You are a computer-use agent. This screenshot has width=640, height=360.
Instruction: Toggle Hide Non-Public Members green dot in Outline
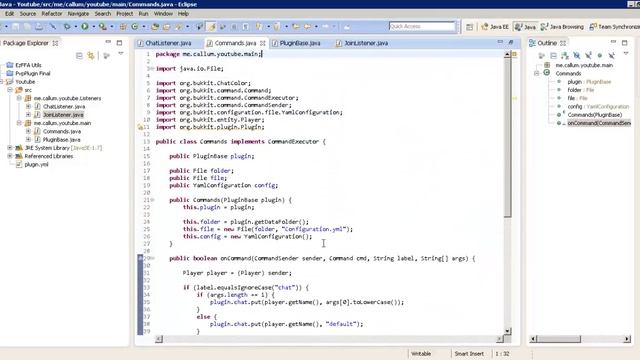click(x=600, y=56)
